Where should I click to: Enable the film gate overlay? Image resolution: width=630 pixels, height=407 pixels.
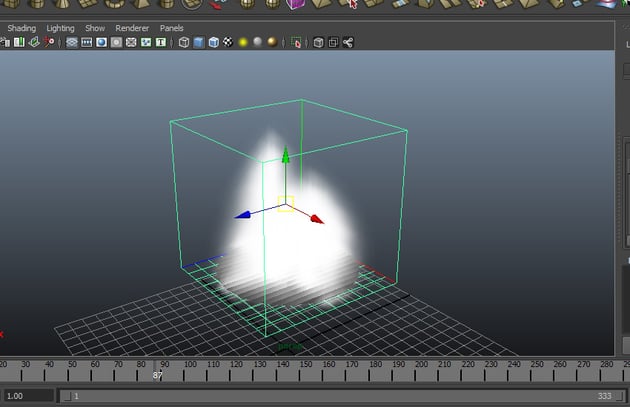coord(86,43)
